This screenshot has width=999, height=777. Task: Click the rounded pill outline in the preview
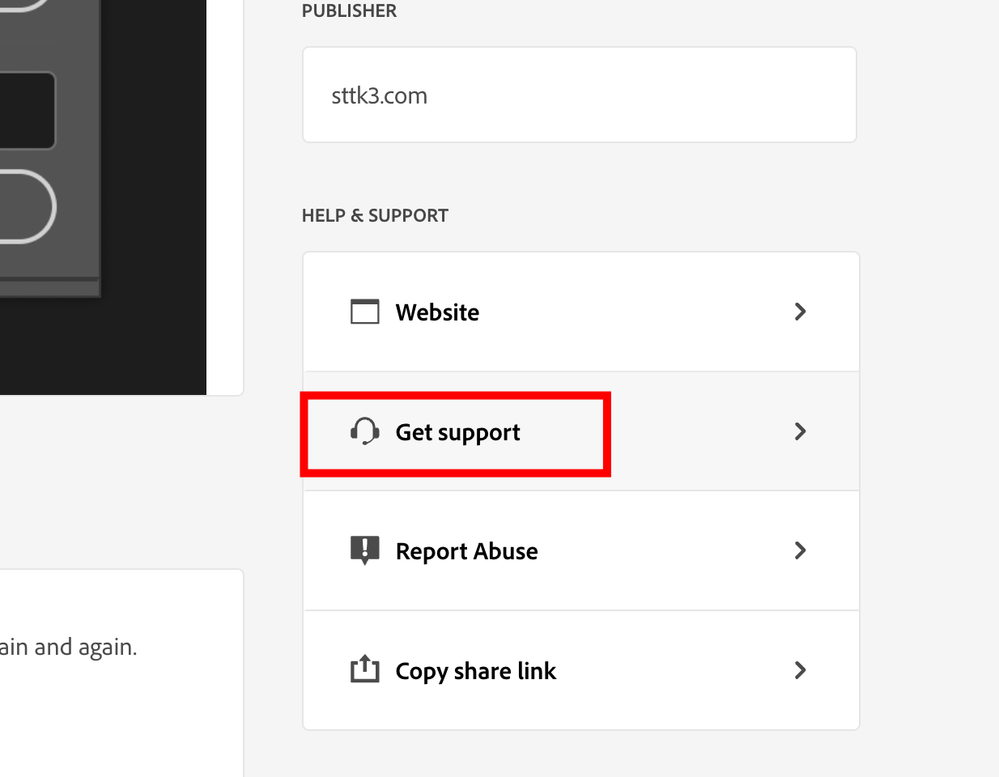[x=25, y=206]
